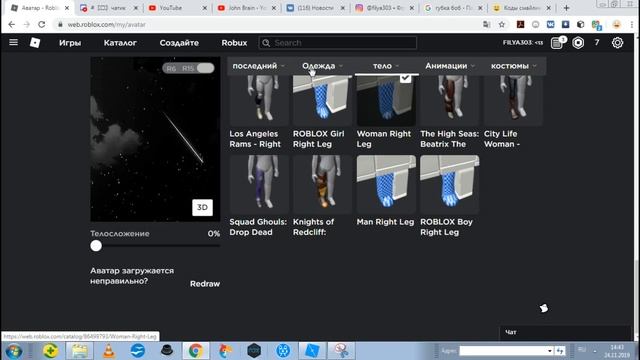This screenshot has height=360, width=640.
Task: Open the Игры menu
Action: [70, 43]
